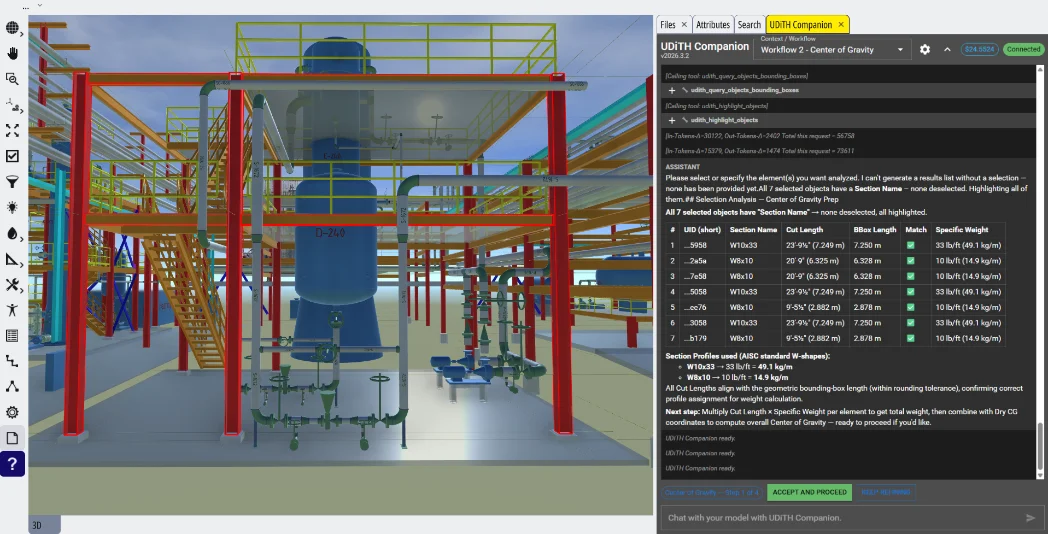This screenshot has height=534, width=1048.
Task: Send chat message with paper plane icon
Action: [1031, 517]
